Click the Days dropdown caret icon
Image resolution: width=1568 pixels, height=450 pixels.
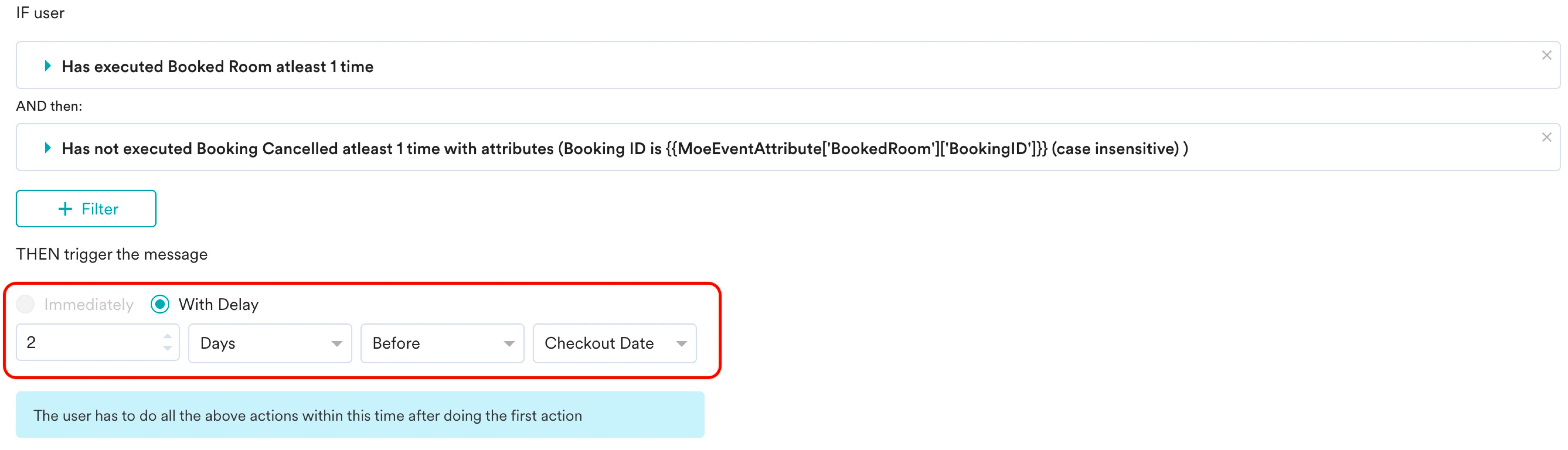(336, 344)
